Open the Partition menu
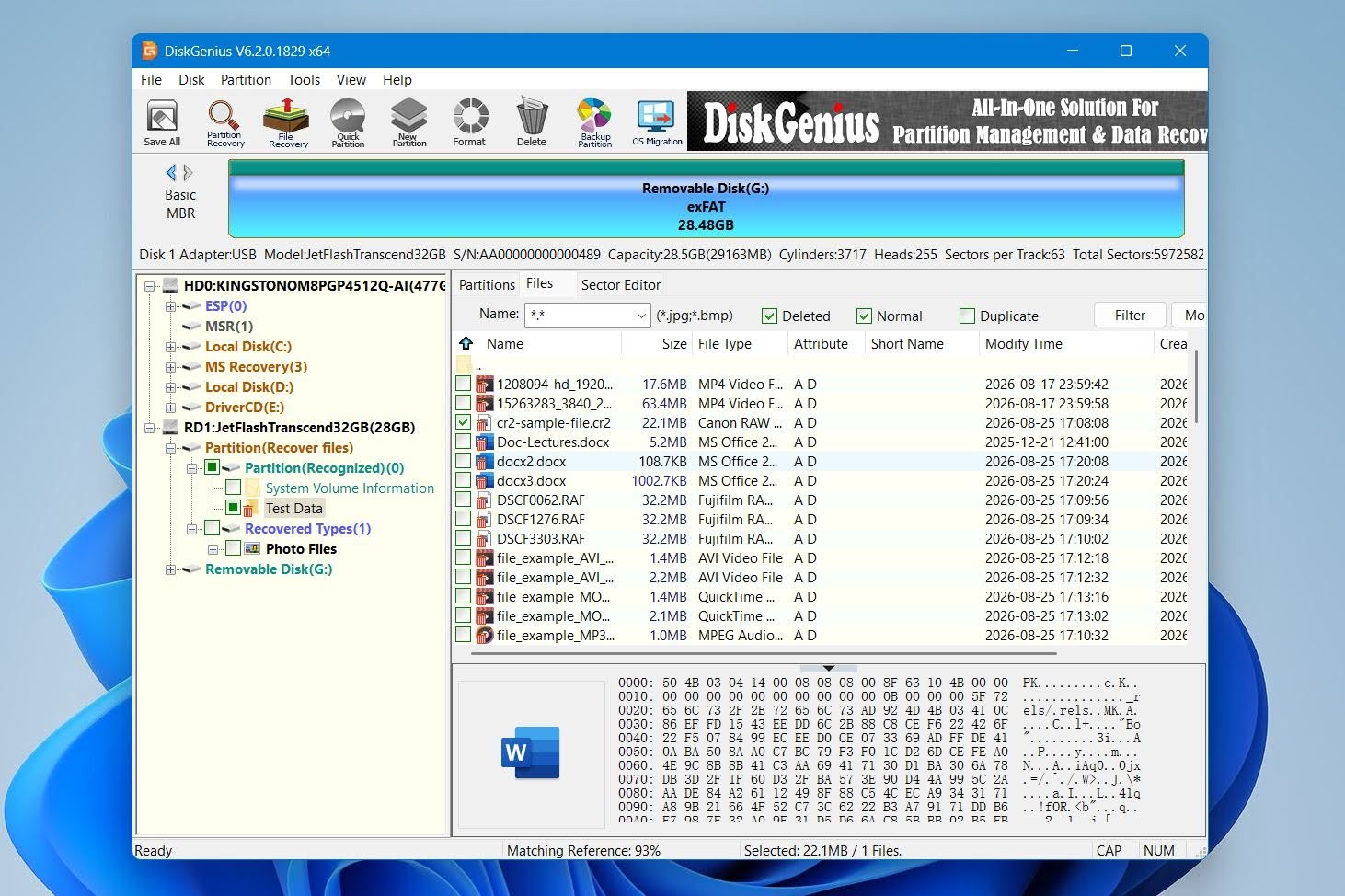The height and width of the screenshot is (896, 1345). (x=246, y=80)
